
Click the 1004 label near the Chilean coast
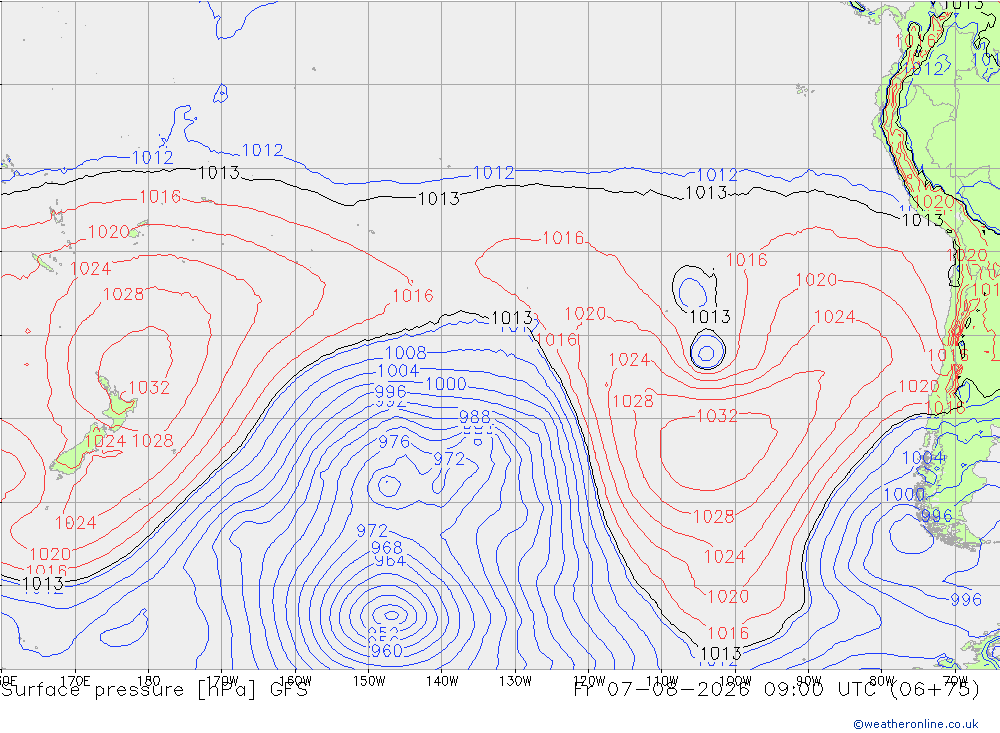923,457
